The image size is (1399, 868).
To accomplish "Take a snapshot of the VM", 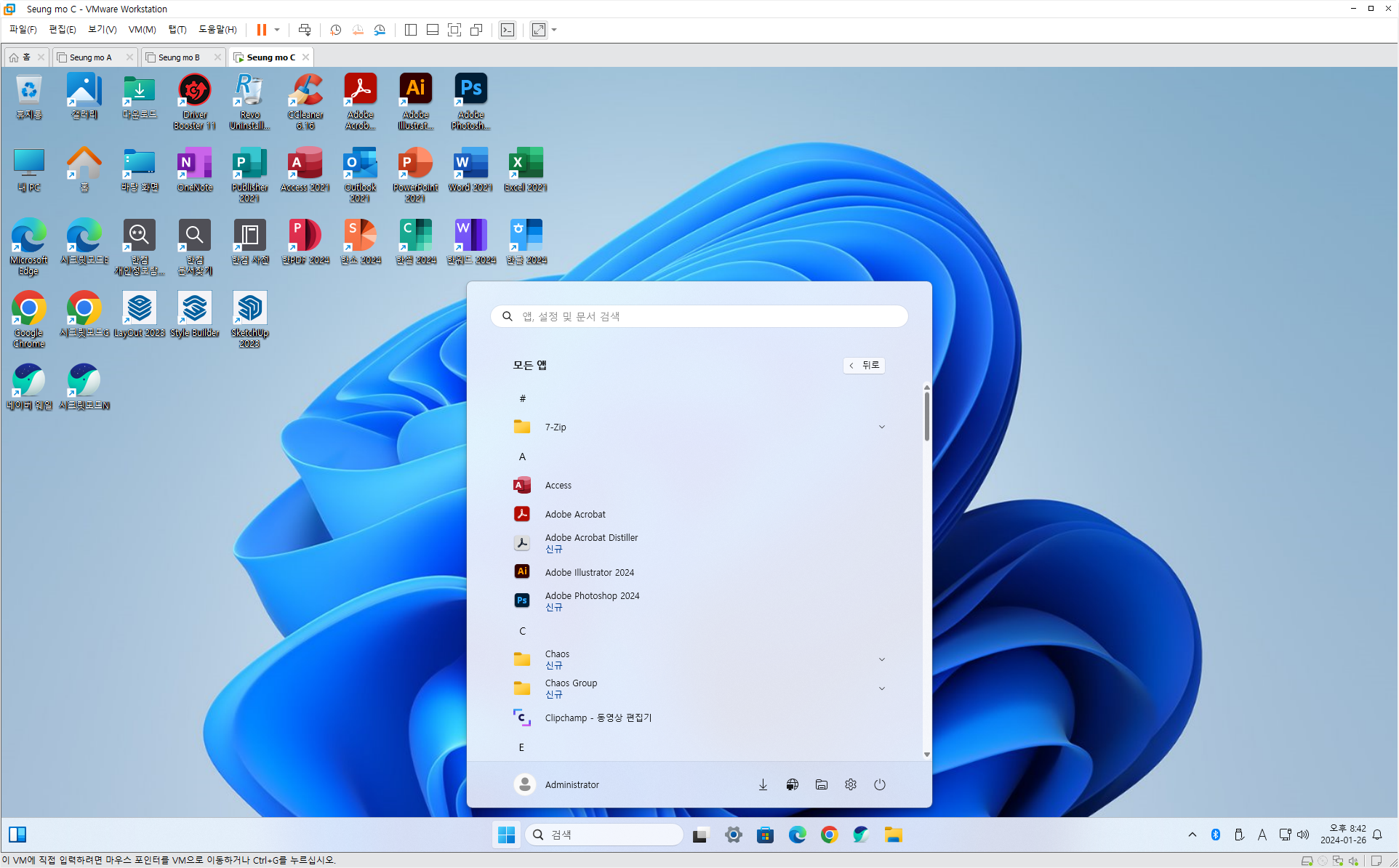I will (335, 30).
